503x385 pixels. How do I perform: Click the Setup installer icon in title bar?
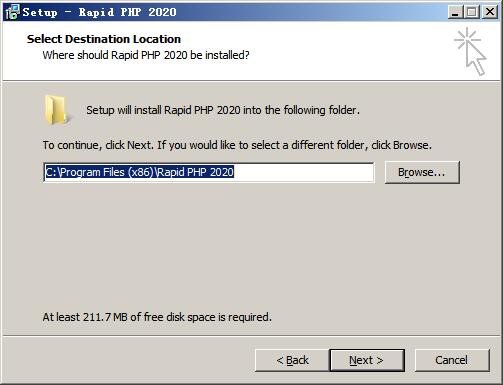click(x=12, y=12)
